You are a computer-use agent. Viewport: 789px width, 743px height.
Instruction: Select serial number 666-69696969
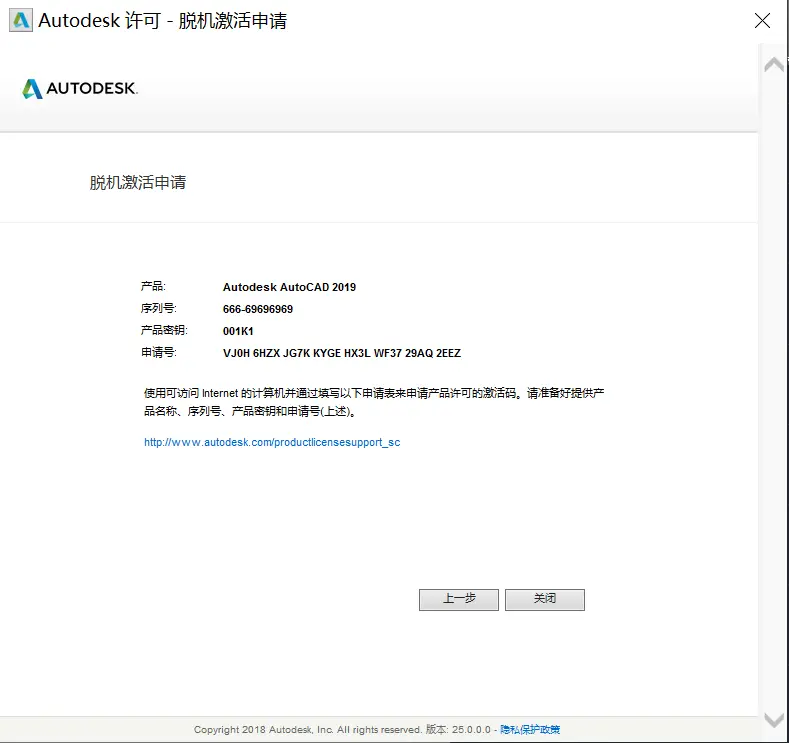click(258, 309)
